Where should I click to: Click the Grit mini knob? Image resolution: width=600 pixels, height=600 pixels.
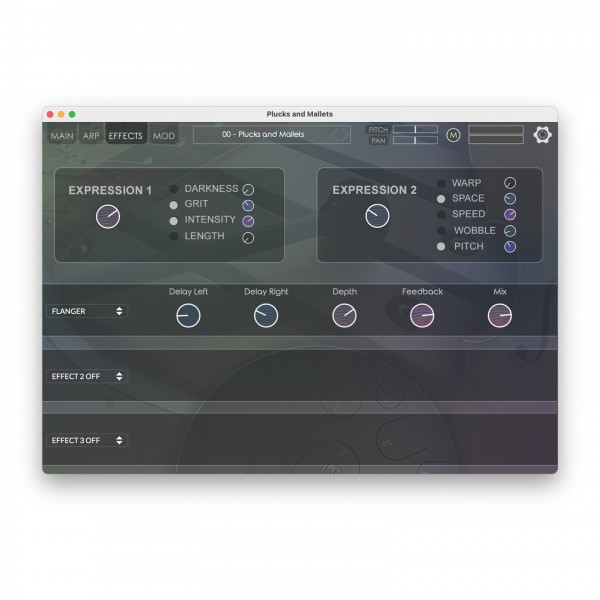click(248, 205)
